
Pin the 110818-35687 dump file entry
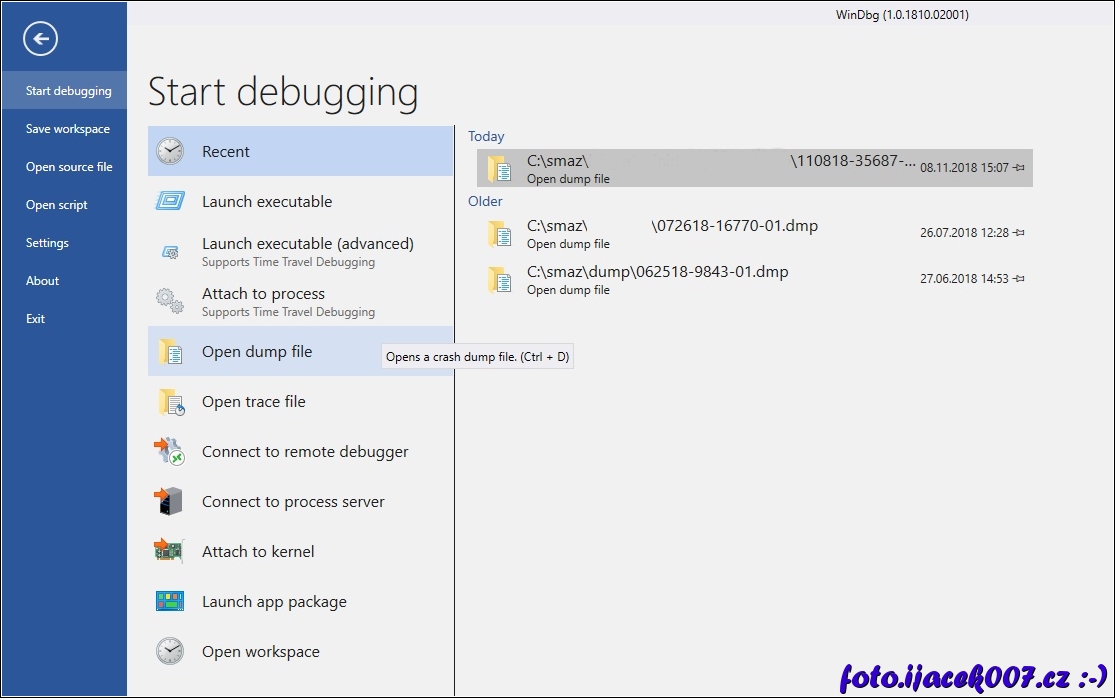1019,169
